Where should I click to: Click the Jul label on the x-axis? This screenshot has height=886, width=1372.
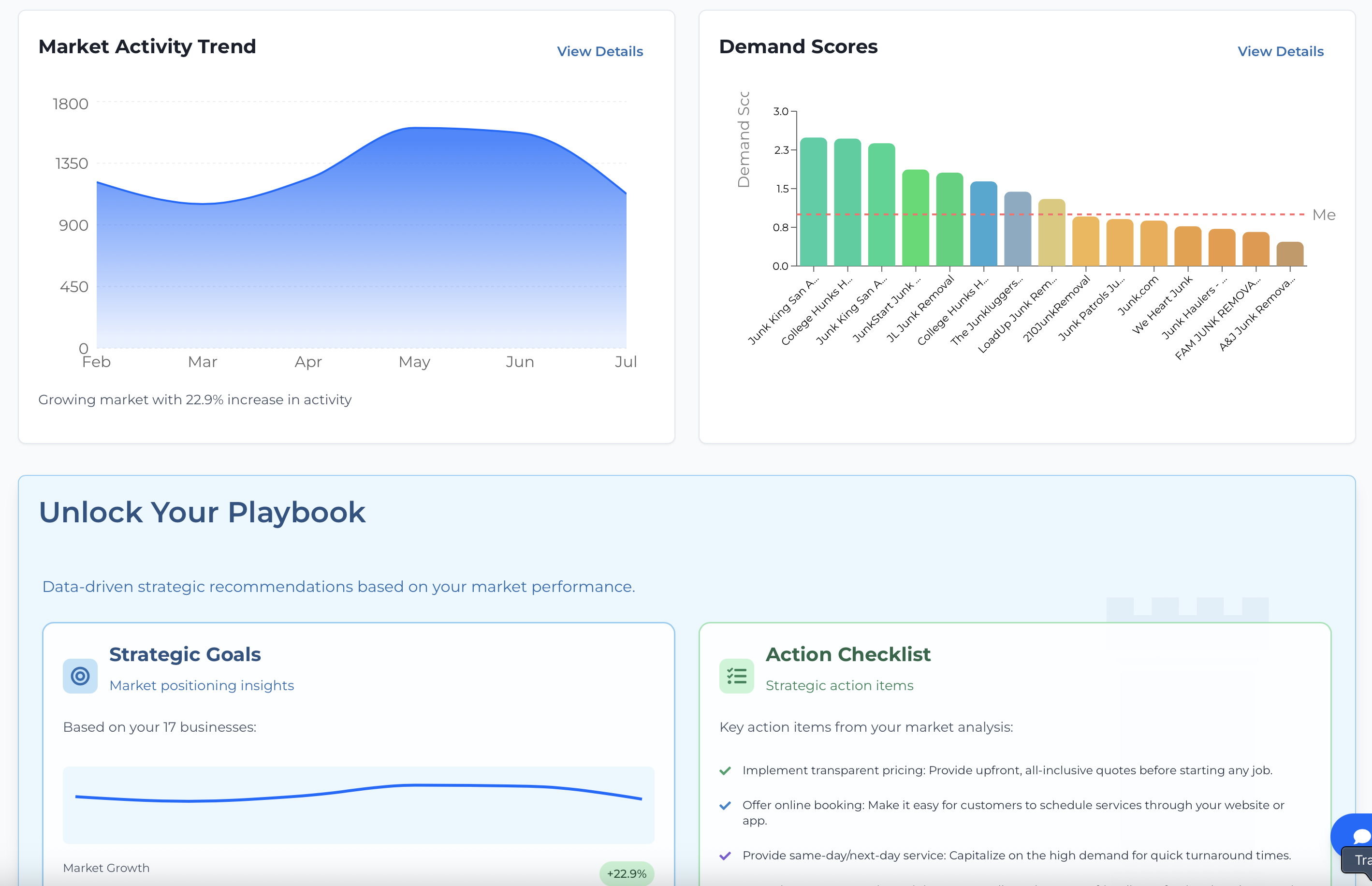point(625,362)
